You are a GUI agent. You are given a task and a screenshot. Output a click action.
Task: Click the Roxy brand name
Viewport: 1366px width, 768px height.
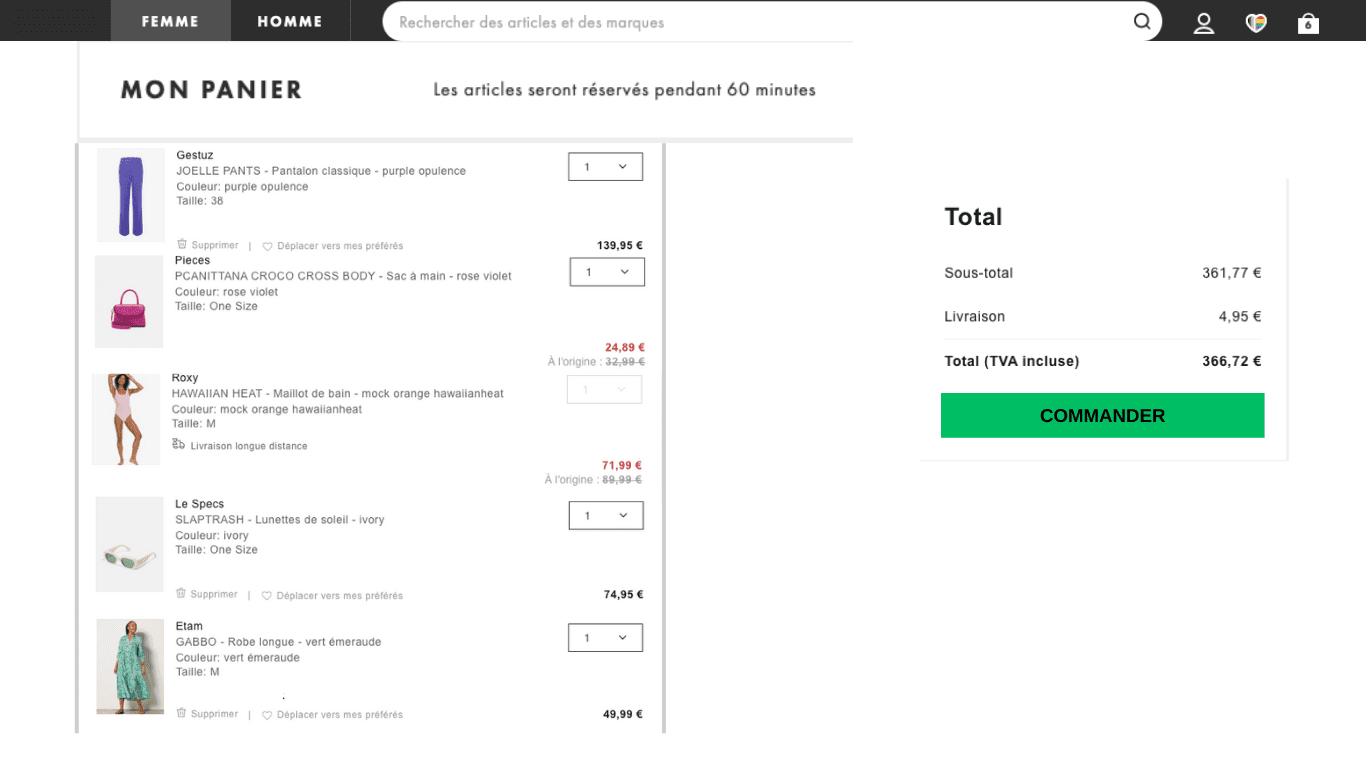tap(185, 378)
